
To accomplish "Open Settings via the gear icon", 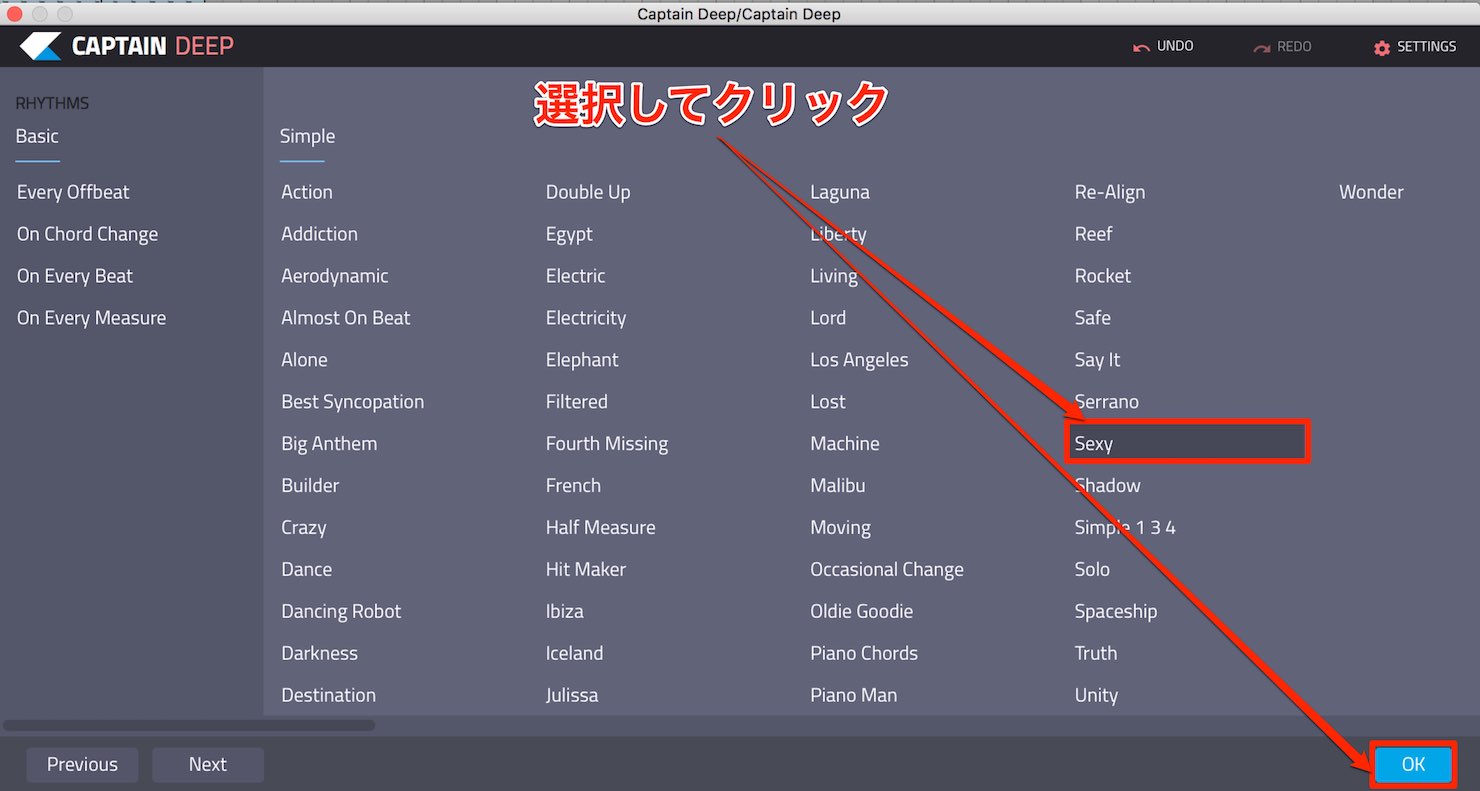I will pyautogui.click(x=1382, y=47).
